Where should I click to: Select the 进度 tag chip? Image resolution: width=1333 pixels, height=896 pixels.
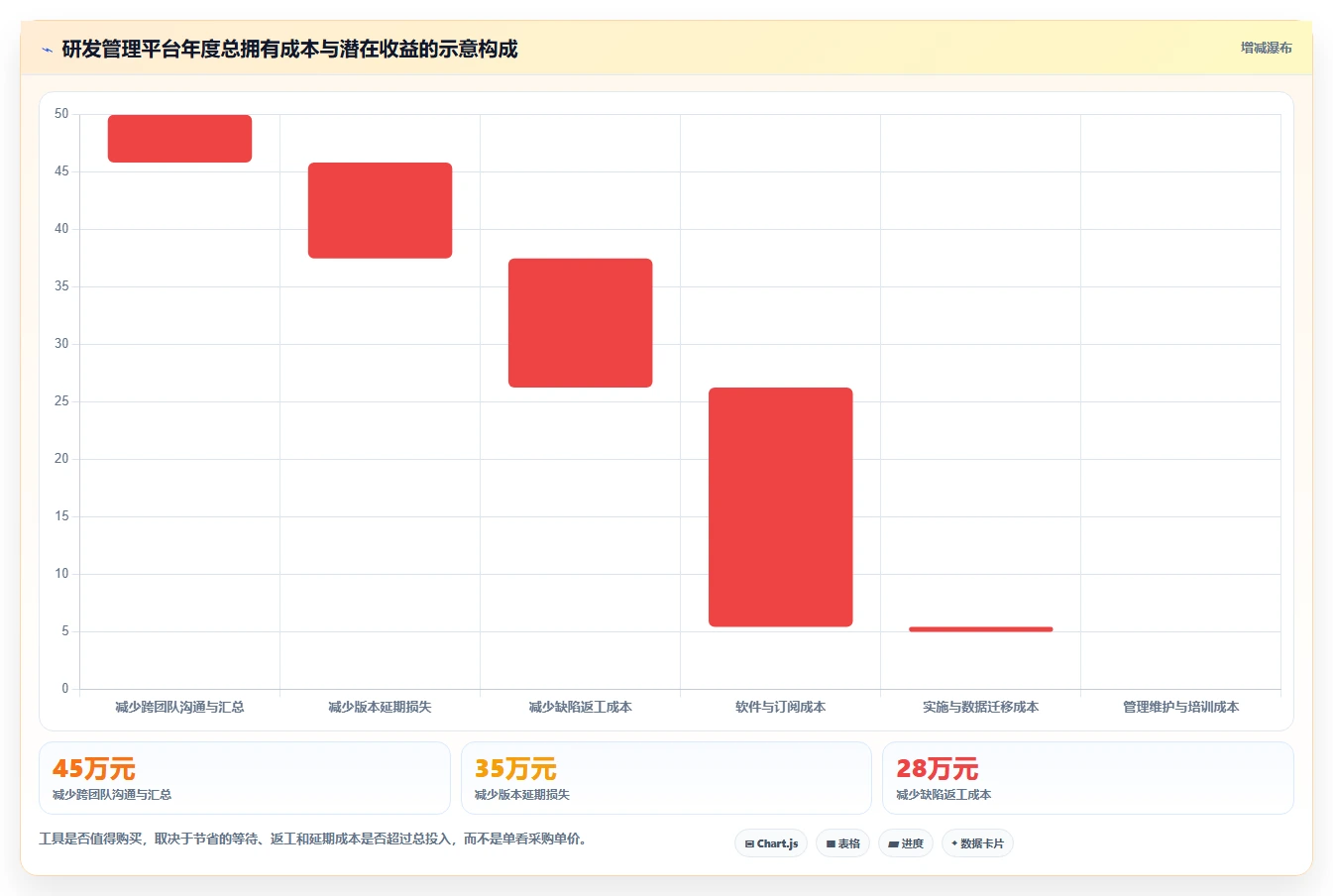pyautogui.click(x=906, y=843)
